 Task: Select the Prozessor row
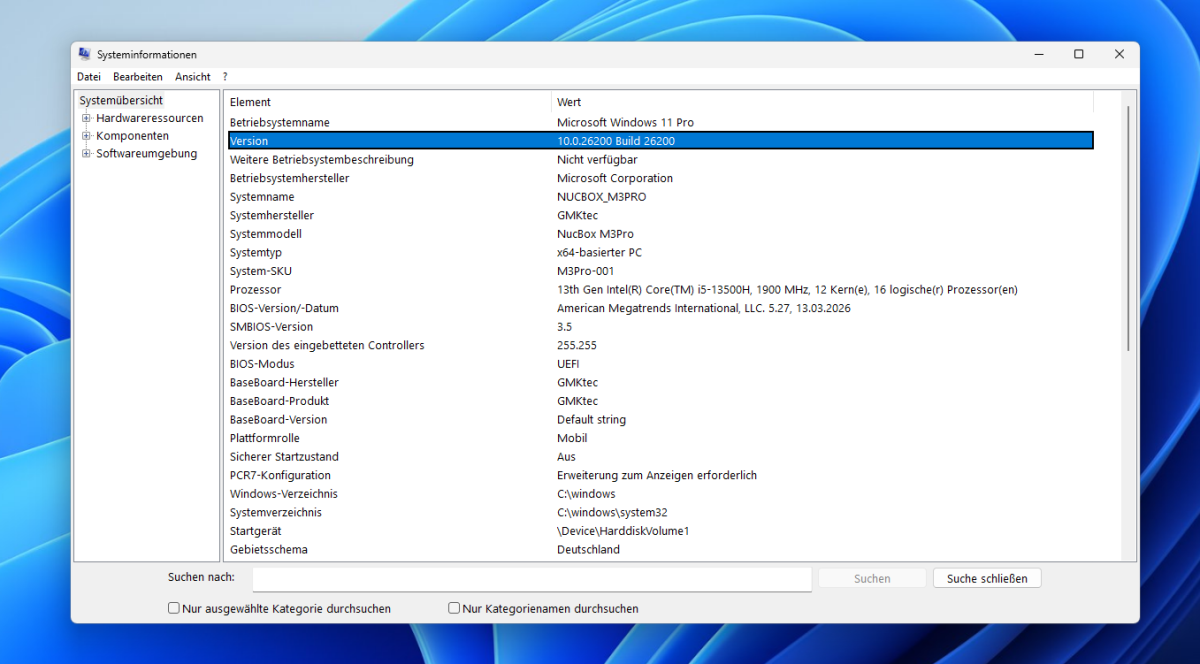click(660, 290)
